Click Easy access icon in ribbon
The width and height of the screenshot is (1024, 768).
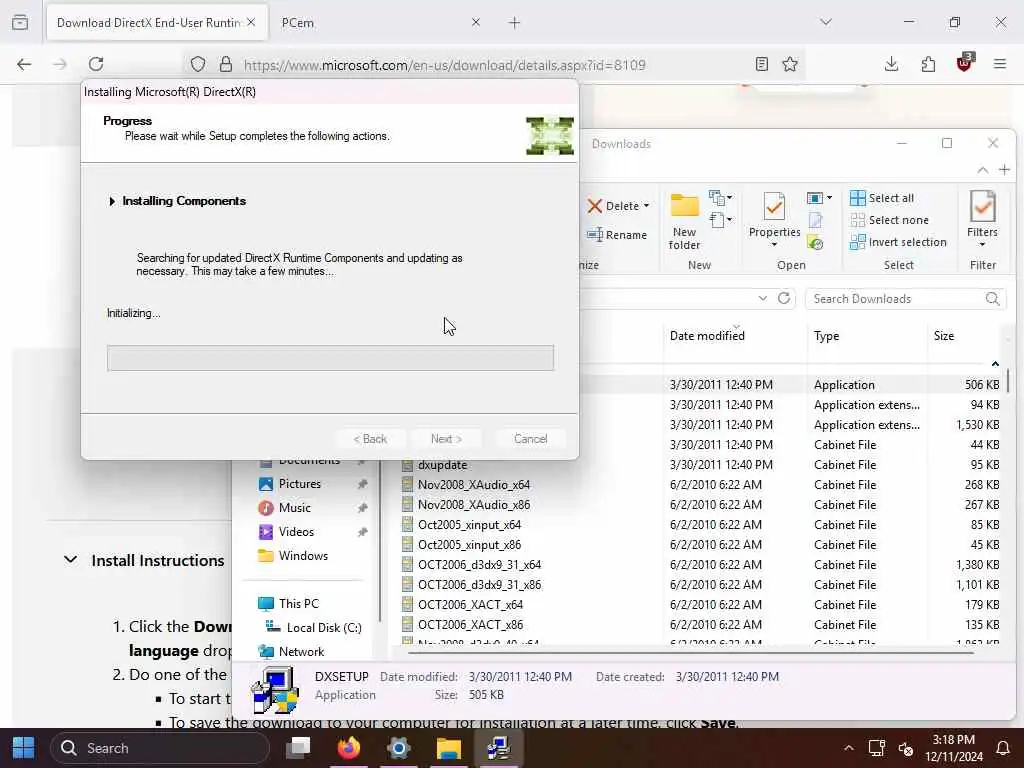coord(720,220)
